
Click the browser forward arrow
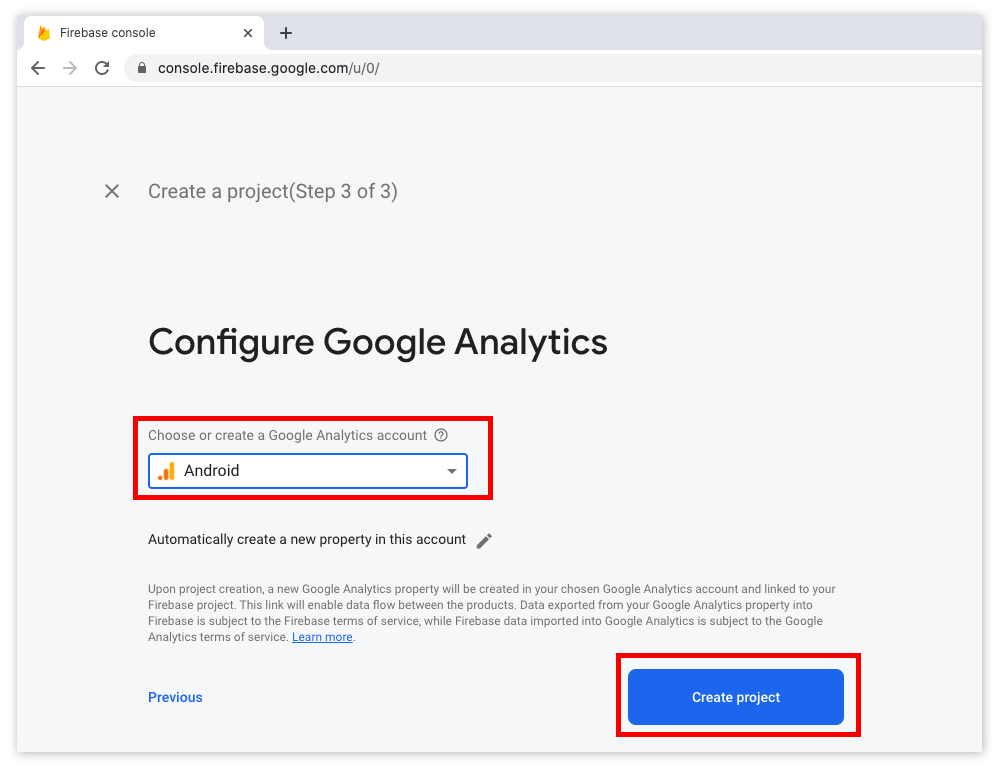click(70, 68)
